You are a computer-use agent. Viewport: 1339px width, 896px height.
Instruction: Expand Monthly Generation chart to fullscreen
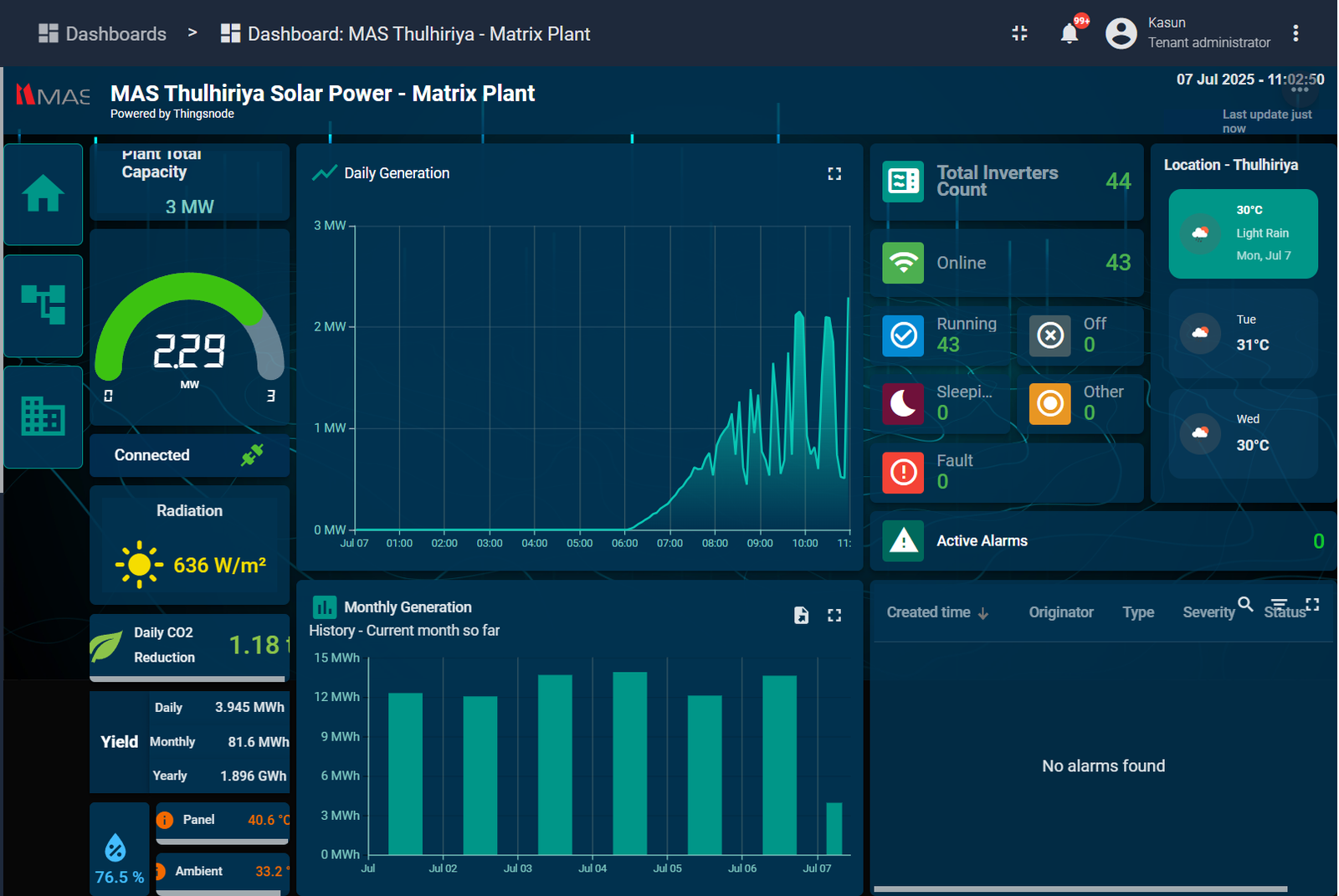pos(834,615)
